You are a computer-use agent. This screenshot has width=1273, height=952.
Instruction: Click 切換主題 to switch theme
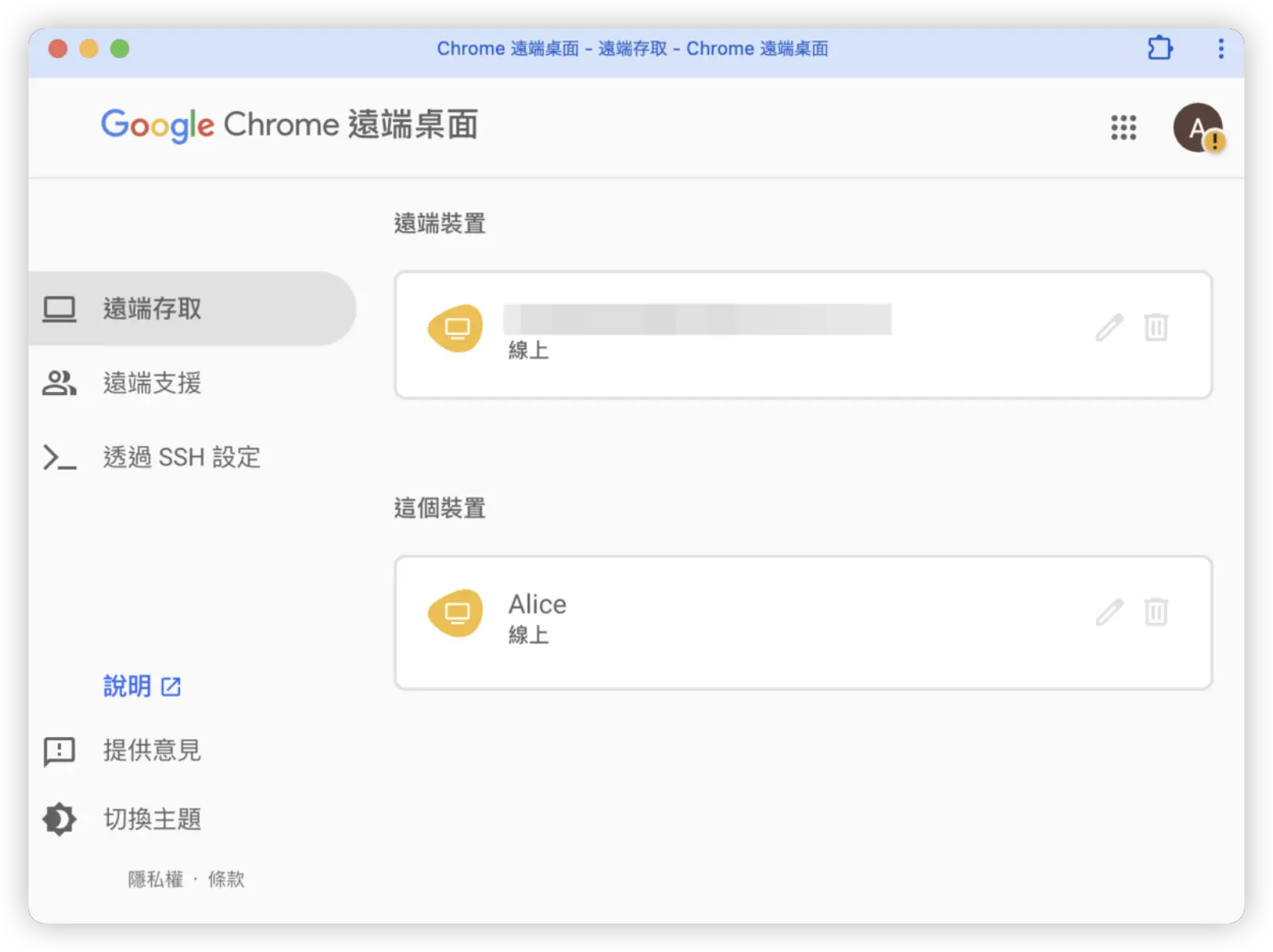coord(152,819)
